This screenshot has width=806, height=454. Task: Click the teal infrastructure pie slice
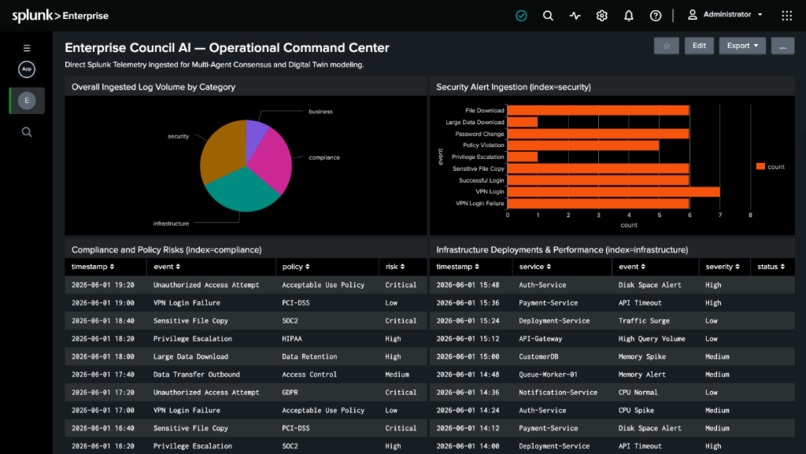click(242, 190)
